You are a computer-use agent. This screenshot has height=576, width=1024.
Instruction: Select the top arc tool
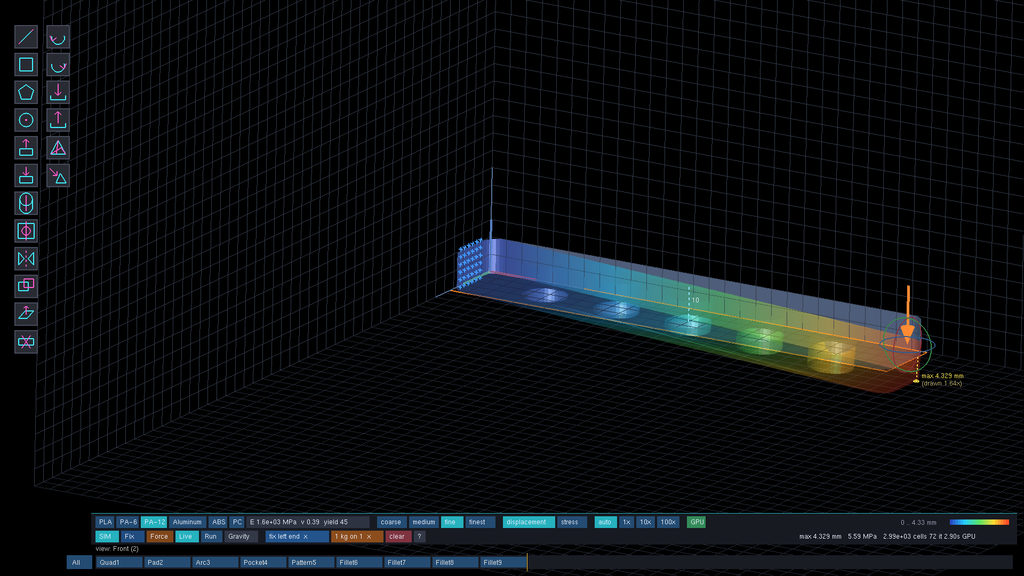58,37
